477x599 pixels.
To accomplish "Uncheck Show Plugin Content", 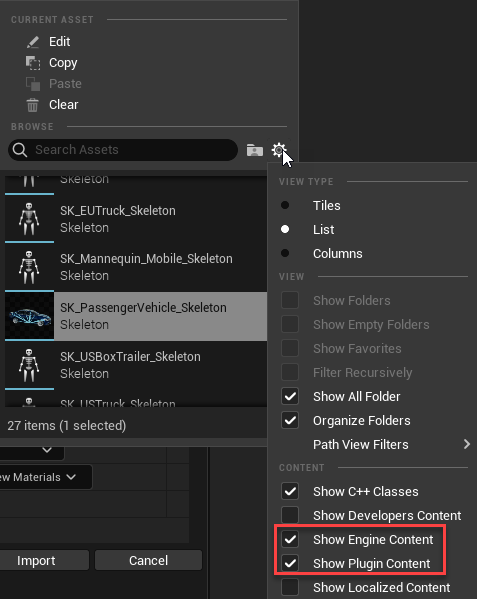I will (x=290, y=563).
